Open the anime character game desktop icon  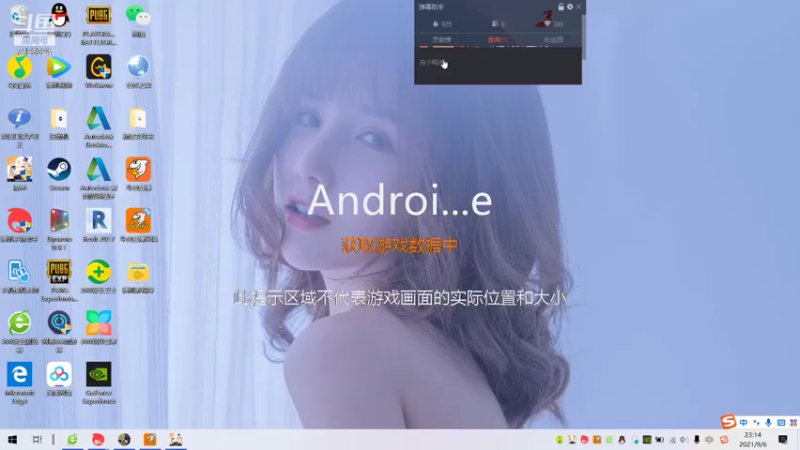[19, 169]
